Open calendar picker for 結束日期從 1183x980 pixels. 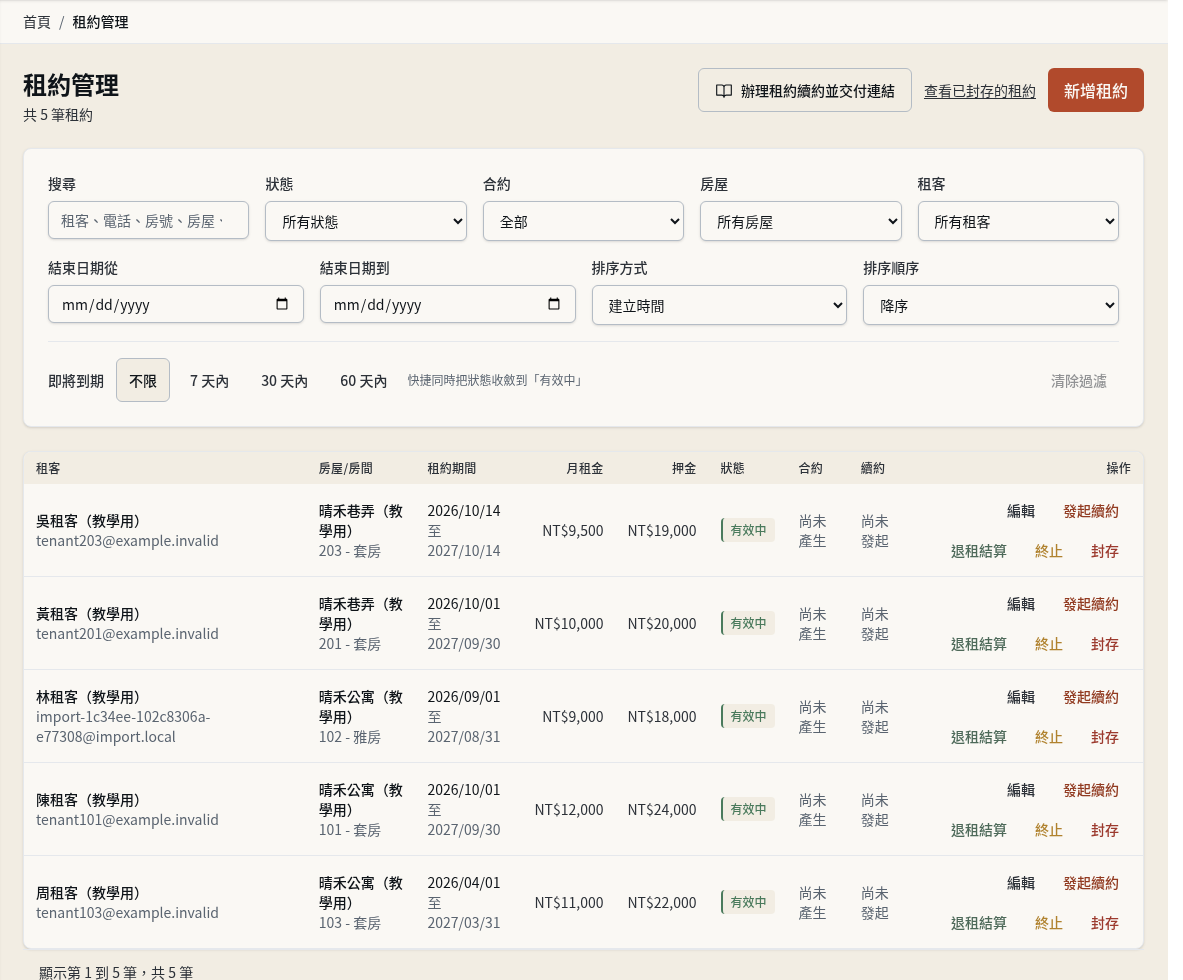(x=282, y=304)
